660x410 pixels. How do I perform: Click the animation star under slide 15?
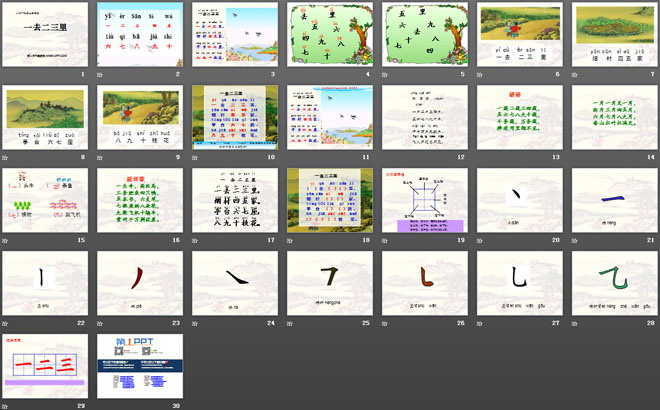[5, 240]
